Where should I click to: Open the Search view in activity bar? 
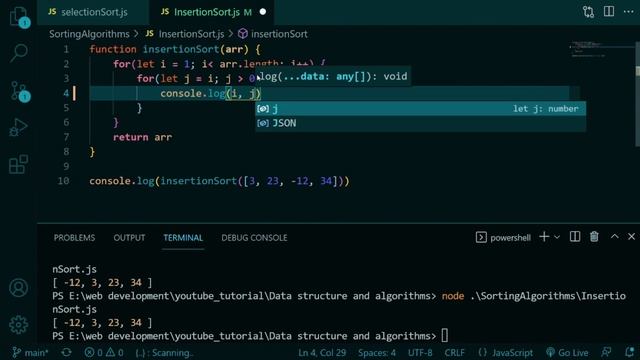[x=18, y=53]
